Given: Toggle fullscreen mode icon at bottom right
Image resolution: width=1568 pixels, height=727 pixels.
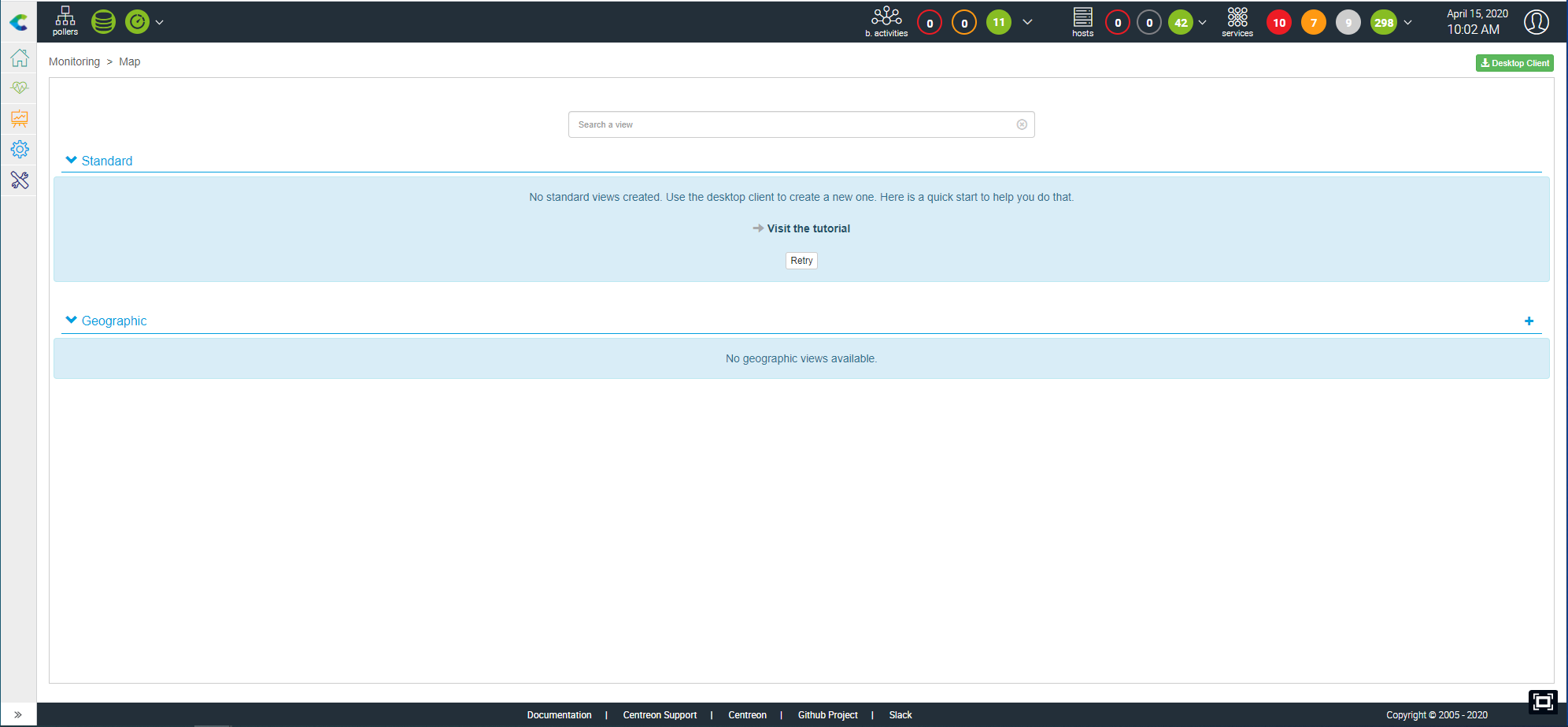Looking at the screenshot, I should (x=1542, y=701).
